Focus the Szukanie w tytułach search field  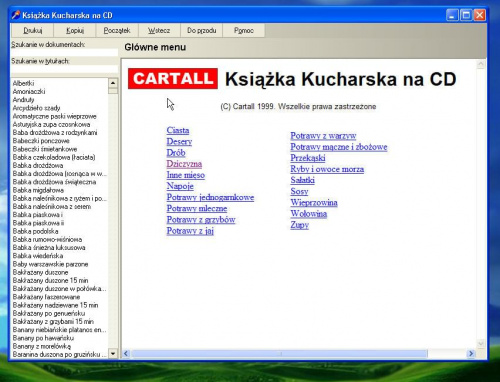[64, 69]
